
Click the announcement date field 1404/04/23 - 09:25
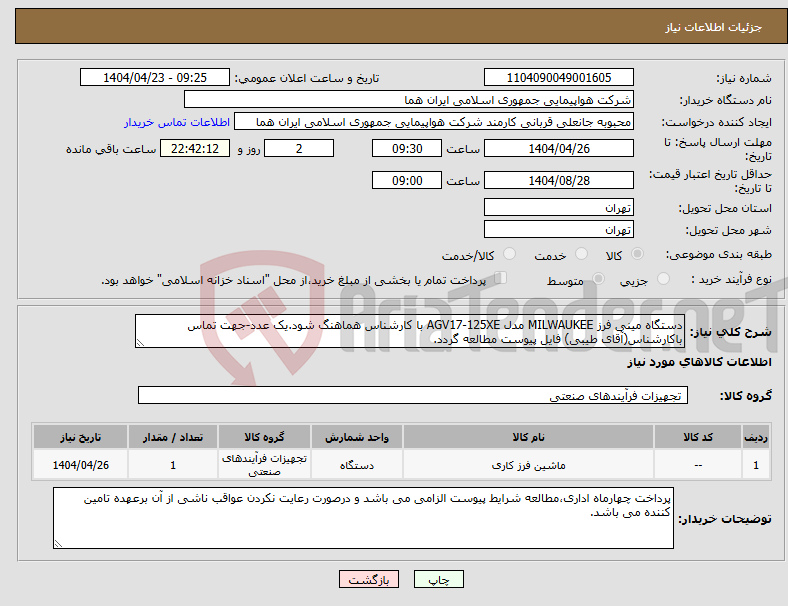155,77
